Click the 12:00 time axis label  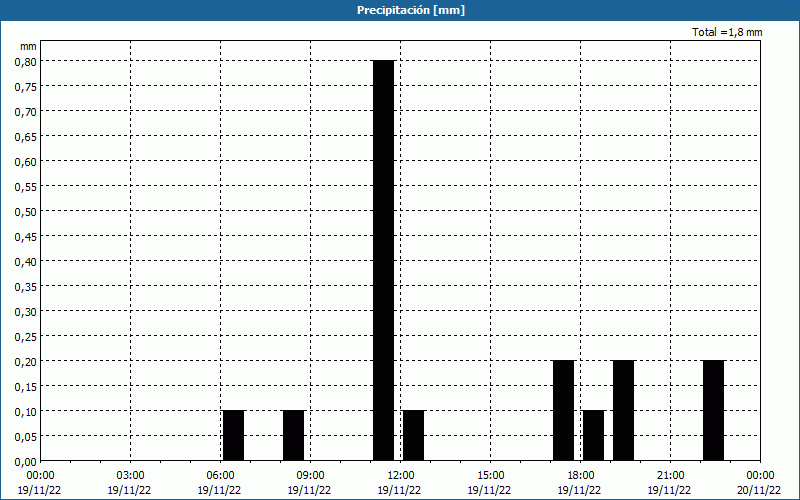[x=401, y=476]
